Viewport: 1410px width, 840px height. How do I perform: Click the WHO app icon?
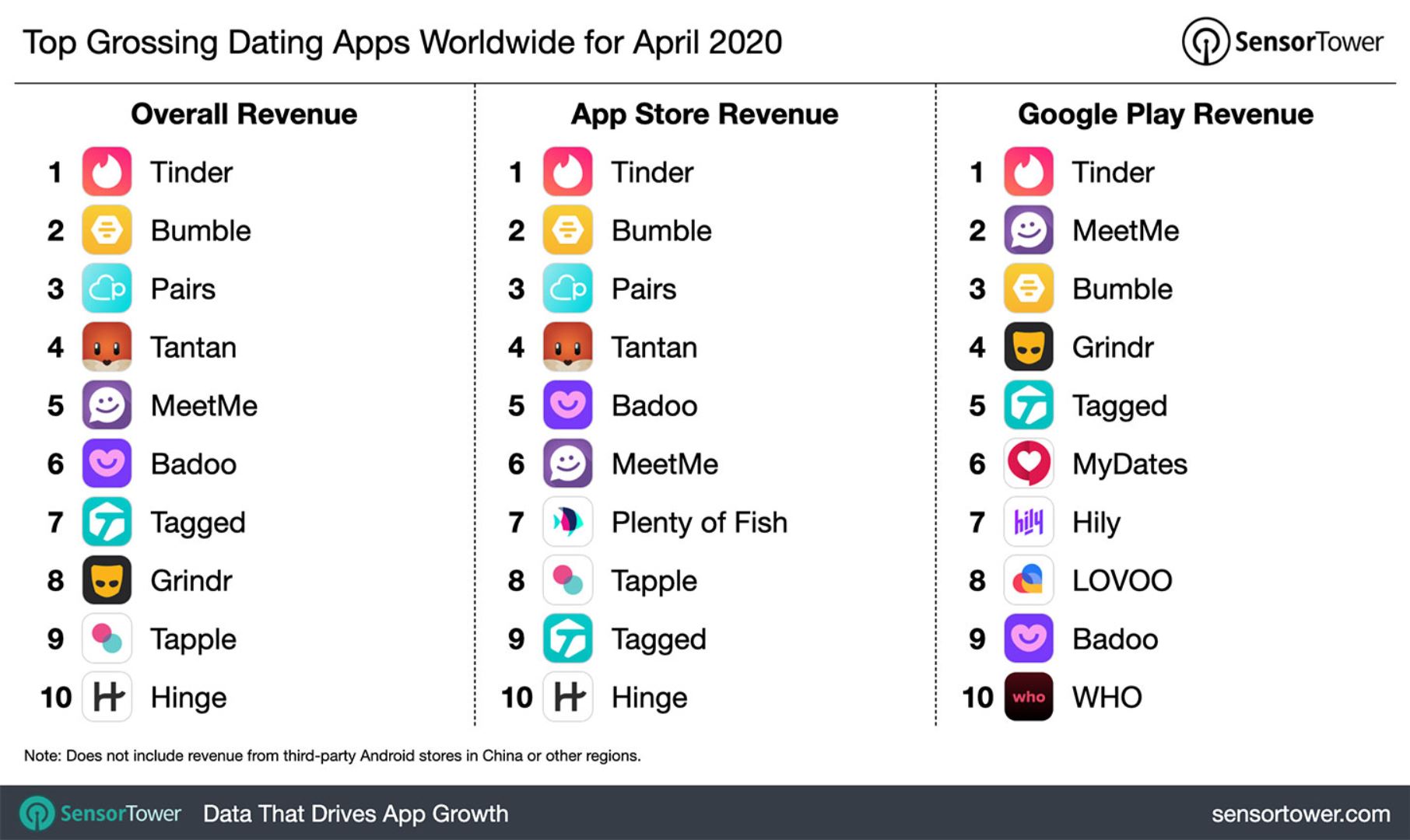(1029, 697)
